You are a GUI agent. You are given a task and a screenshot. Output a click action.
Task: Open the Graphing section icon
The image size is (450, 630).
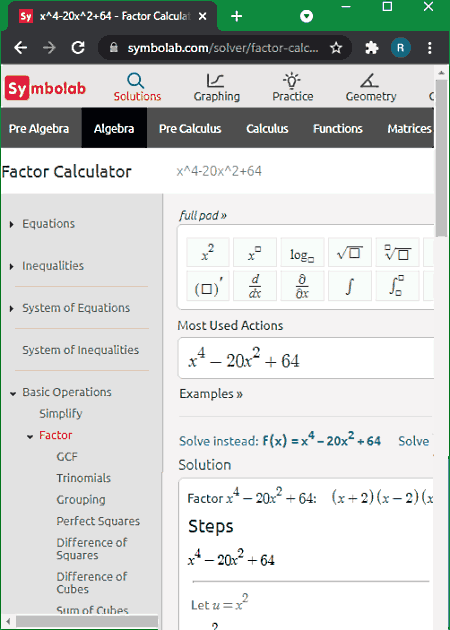(x=215, y=81)
